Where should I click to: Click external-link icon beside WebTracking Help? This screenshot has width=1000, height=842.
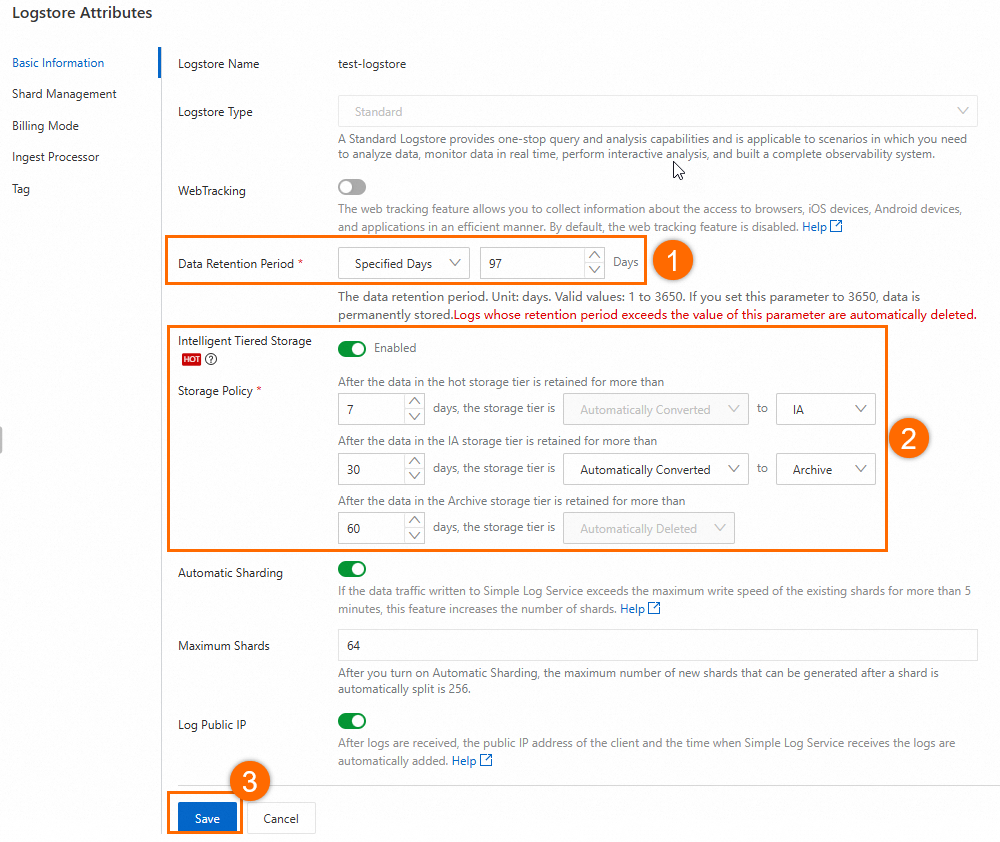click(x=836, y=226)
